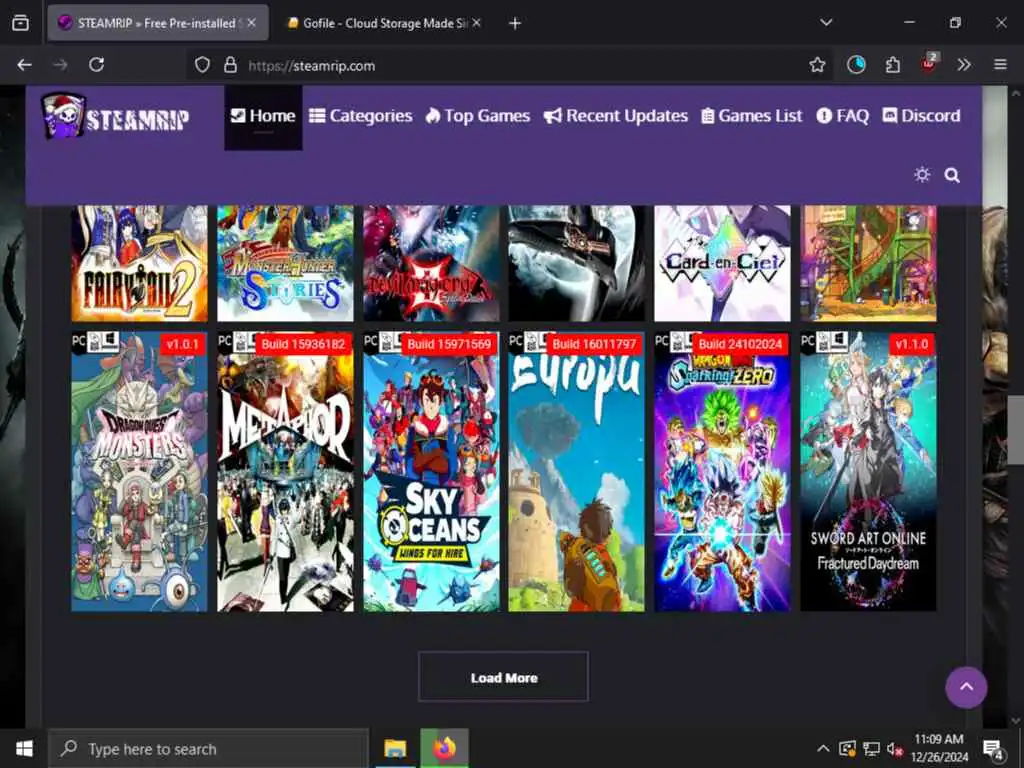This screenshot has height=768, width=1024.
Task: Click the muted volume tray icon
Action: [x=895, y=749]
